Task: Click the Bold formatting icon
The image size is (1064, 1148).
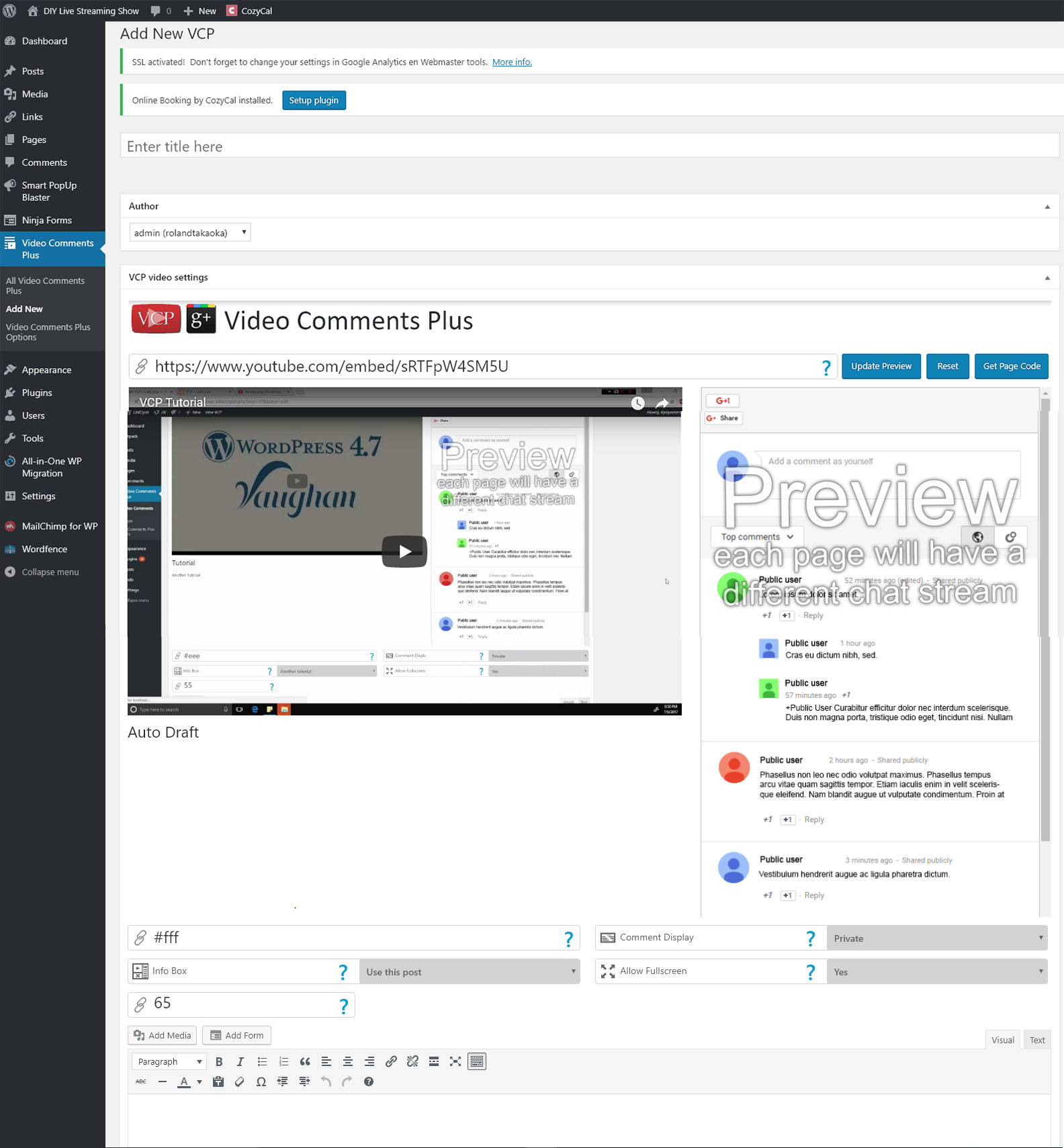Action: point(219,1061)
